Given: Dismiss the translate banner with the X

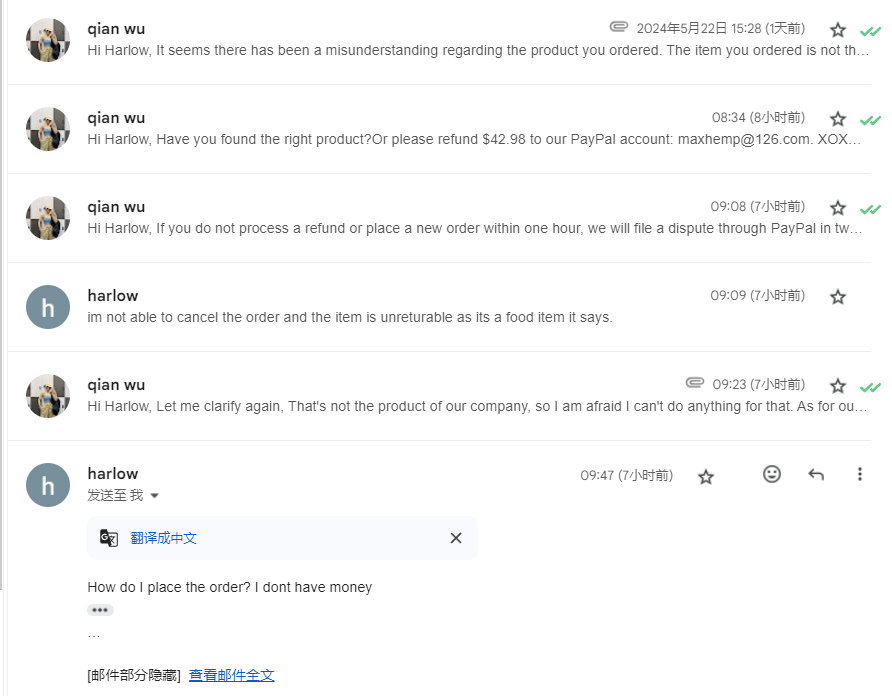Looking at the screenshot, I should pos(456,538).
